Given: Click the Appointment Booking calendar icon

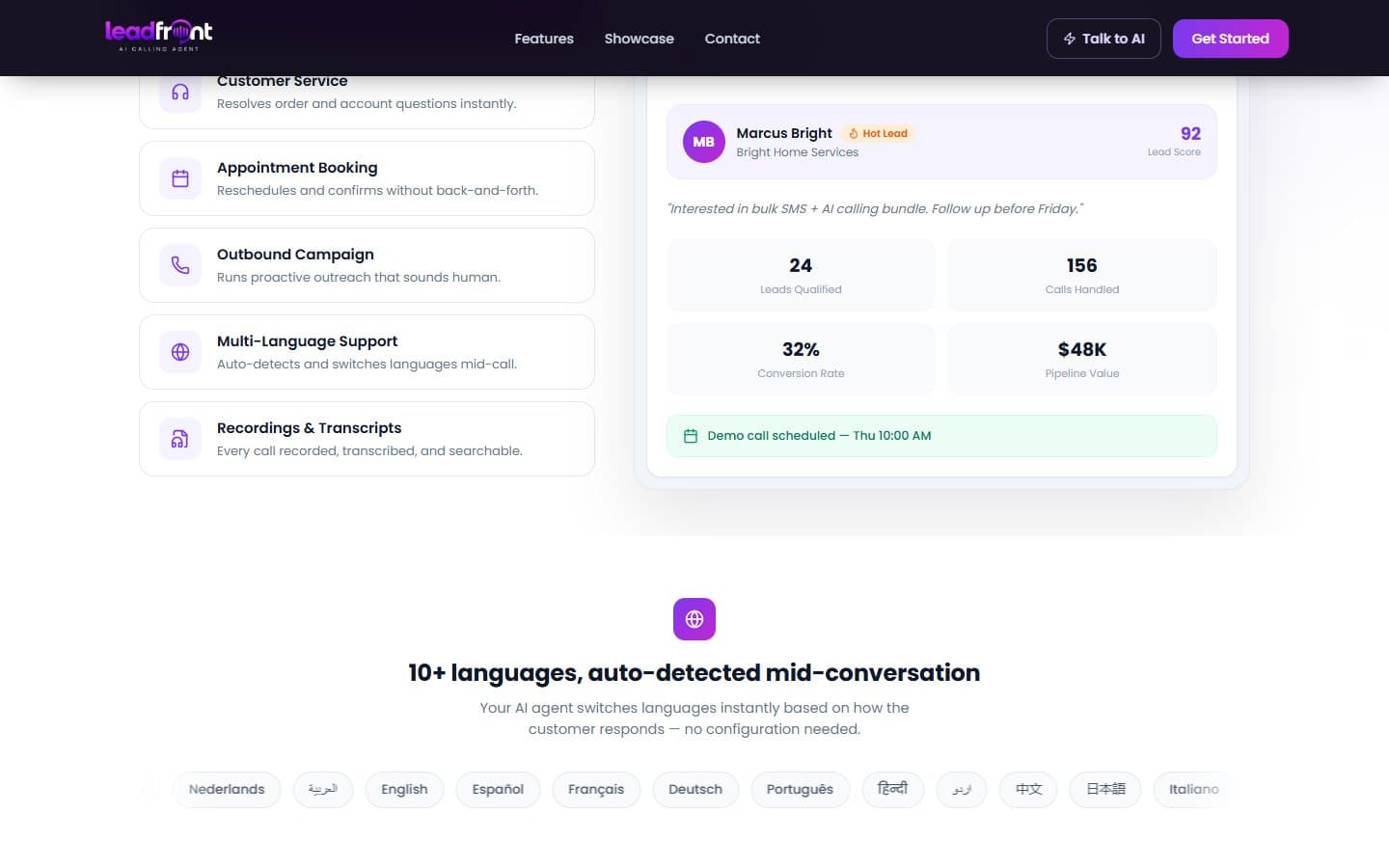Looking at the screenshot, I should pyautogui.click(x=180, y=178).
